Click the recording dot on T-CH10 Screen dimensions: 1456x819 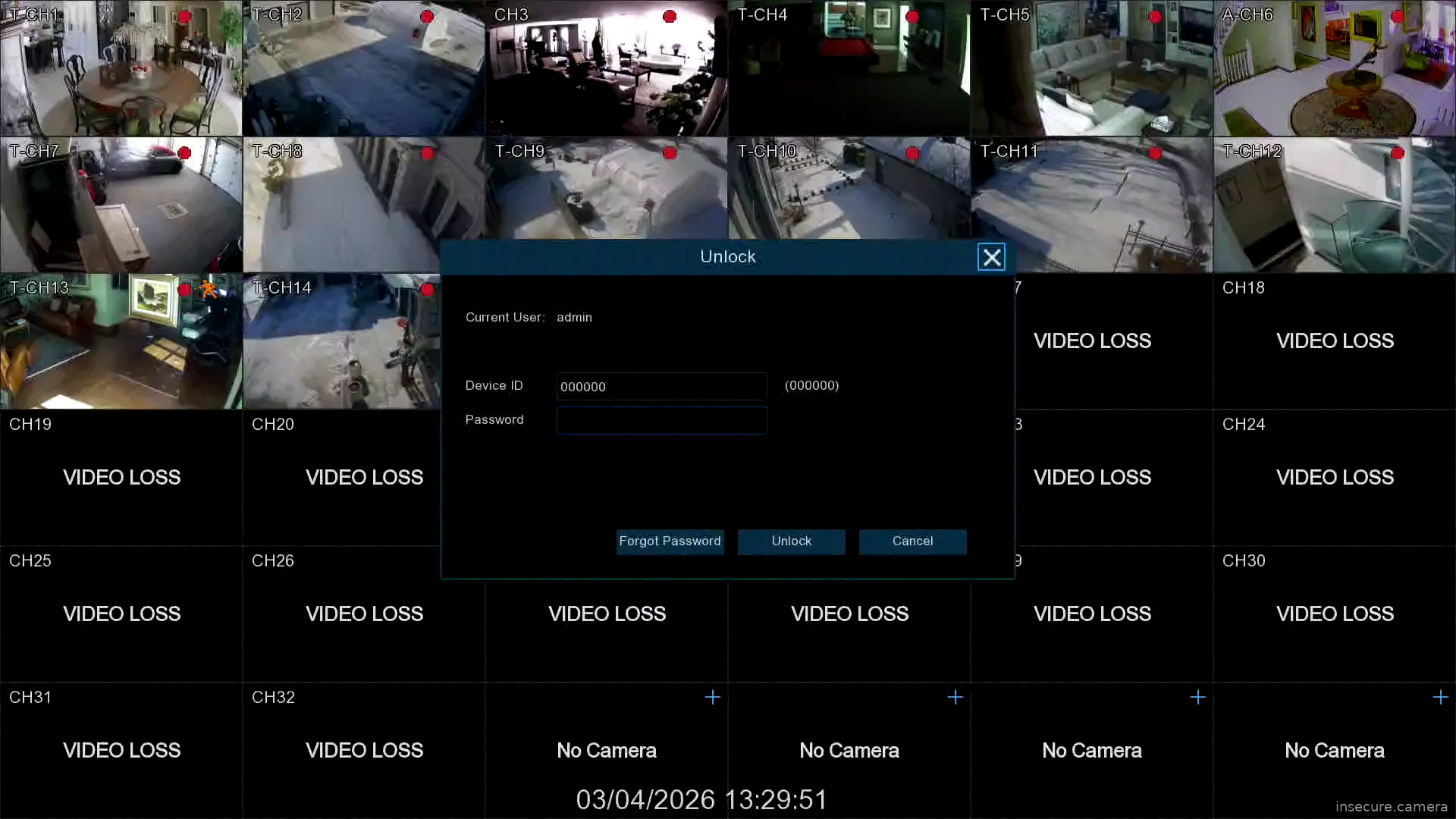[912, 153]
